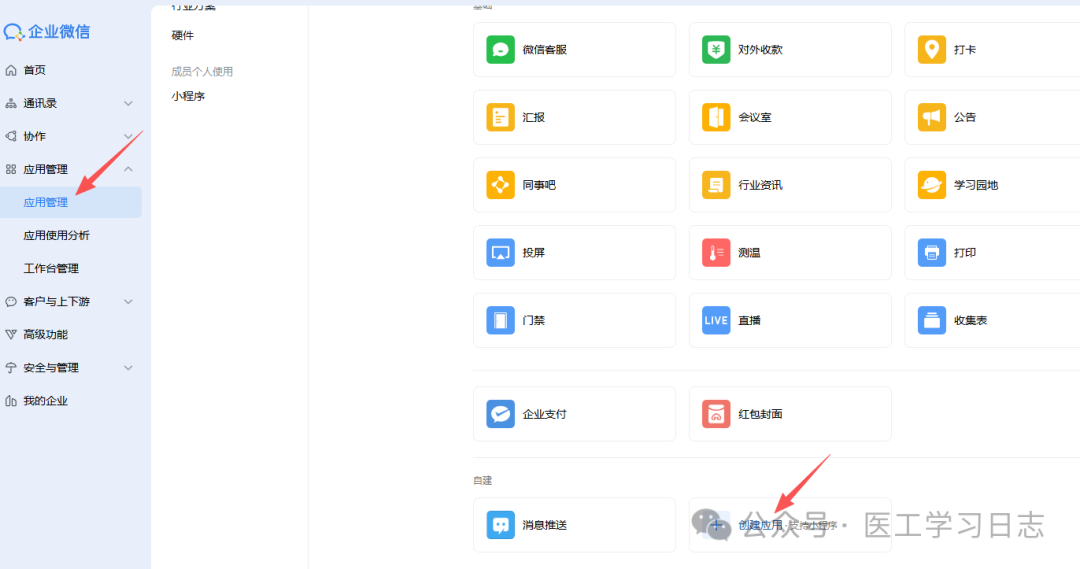Click the 企业微信 logo
The image size is (1080, 569).
[x=47, y=32]
